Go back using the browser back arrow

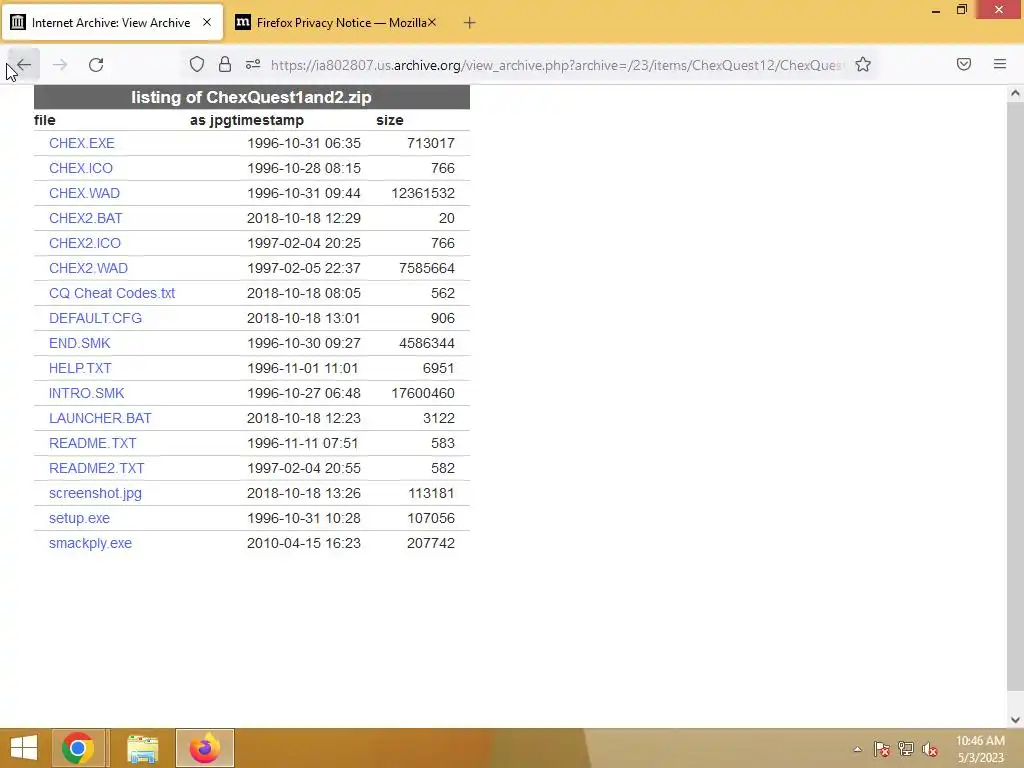[x=24, y=65]
